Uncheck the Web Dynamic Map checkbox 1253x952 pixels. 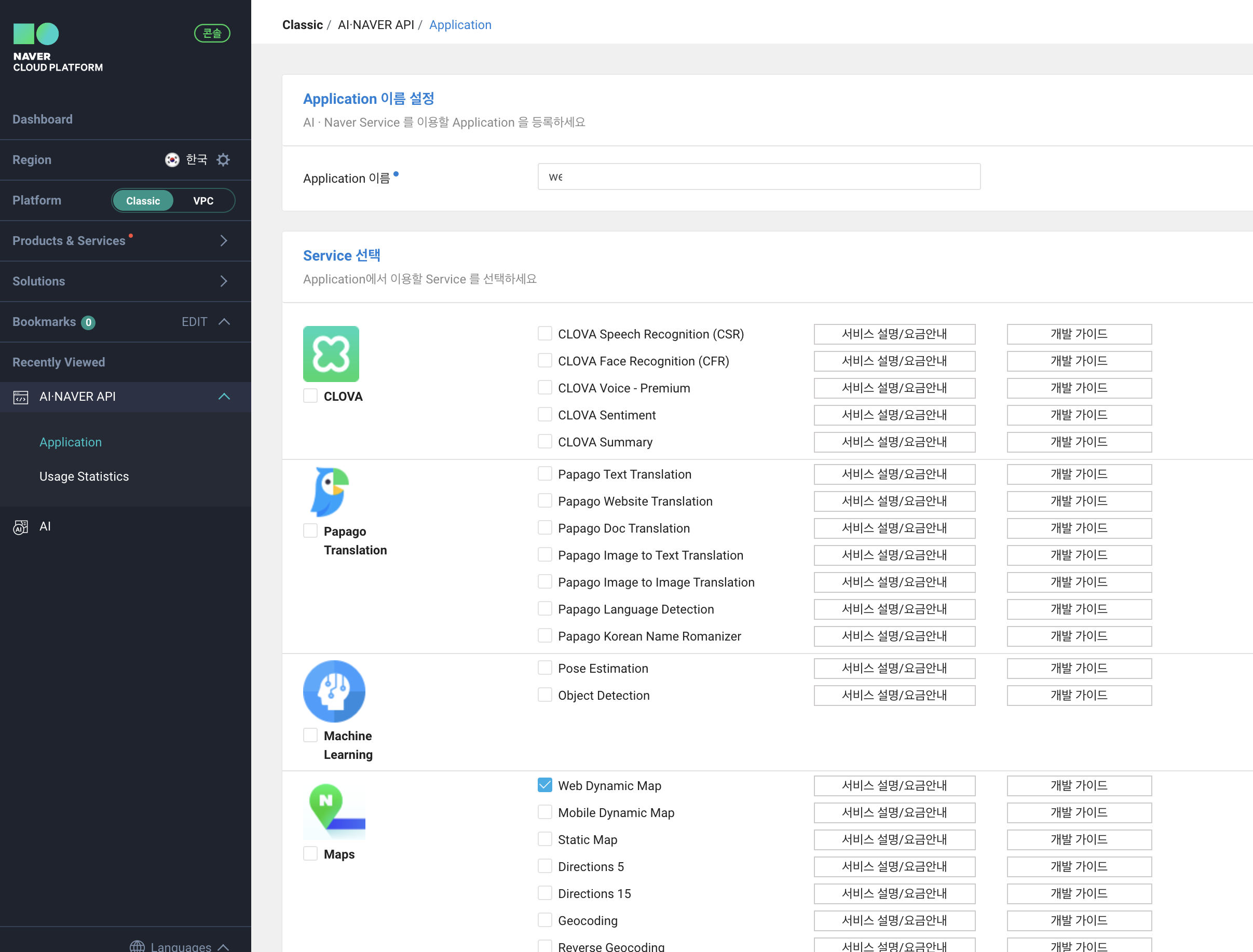544,785
